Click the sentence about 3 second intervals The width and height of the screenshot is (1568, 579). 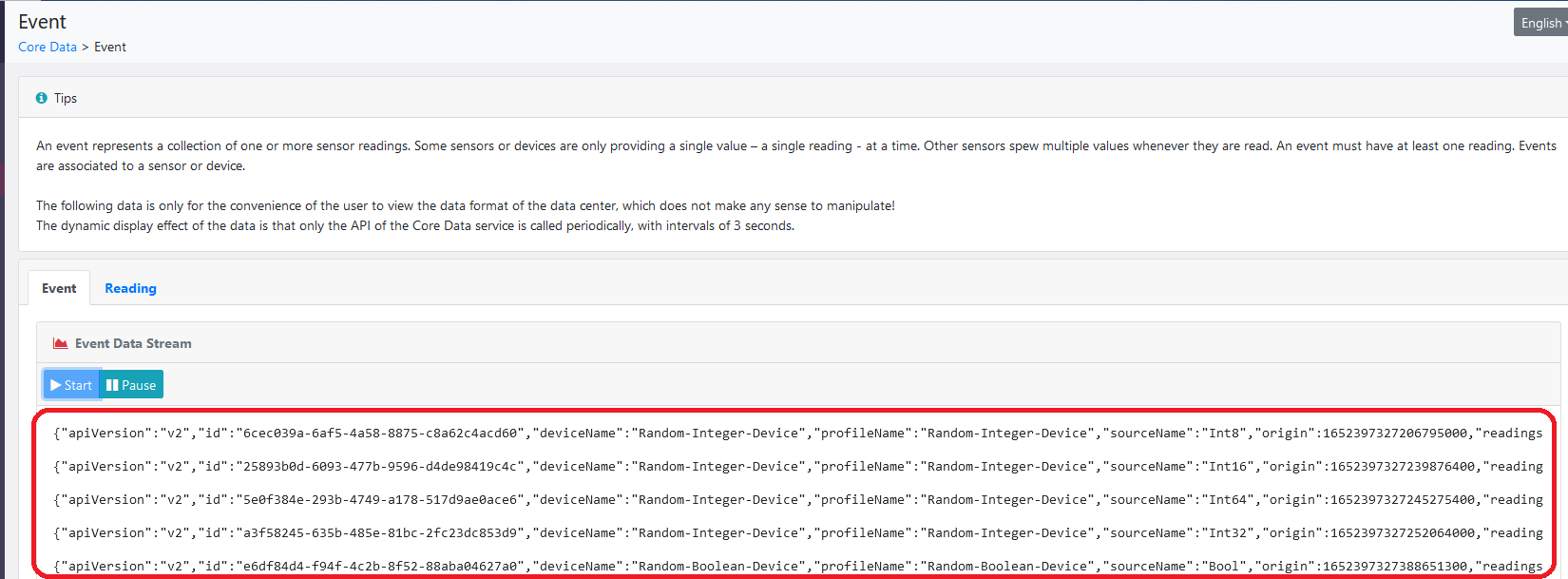(415, 225)
